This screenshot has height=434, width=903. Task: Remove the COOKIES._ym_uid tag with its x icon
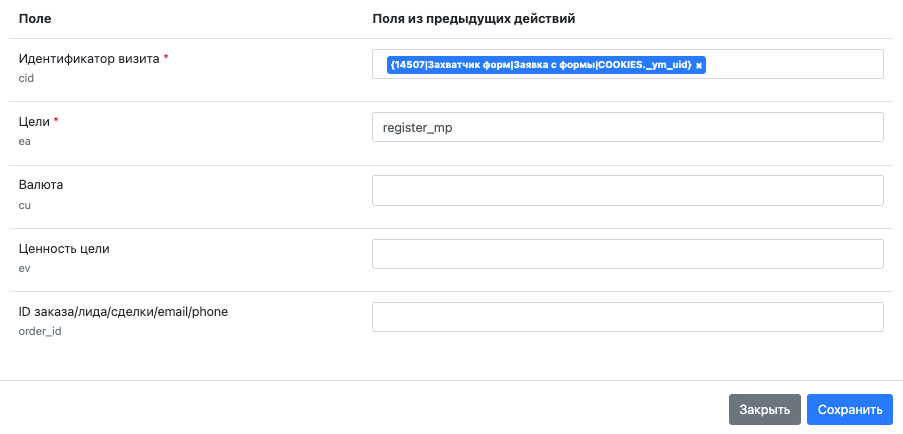(699, 66)
